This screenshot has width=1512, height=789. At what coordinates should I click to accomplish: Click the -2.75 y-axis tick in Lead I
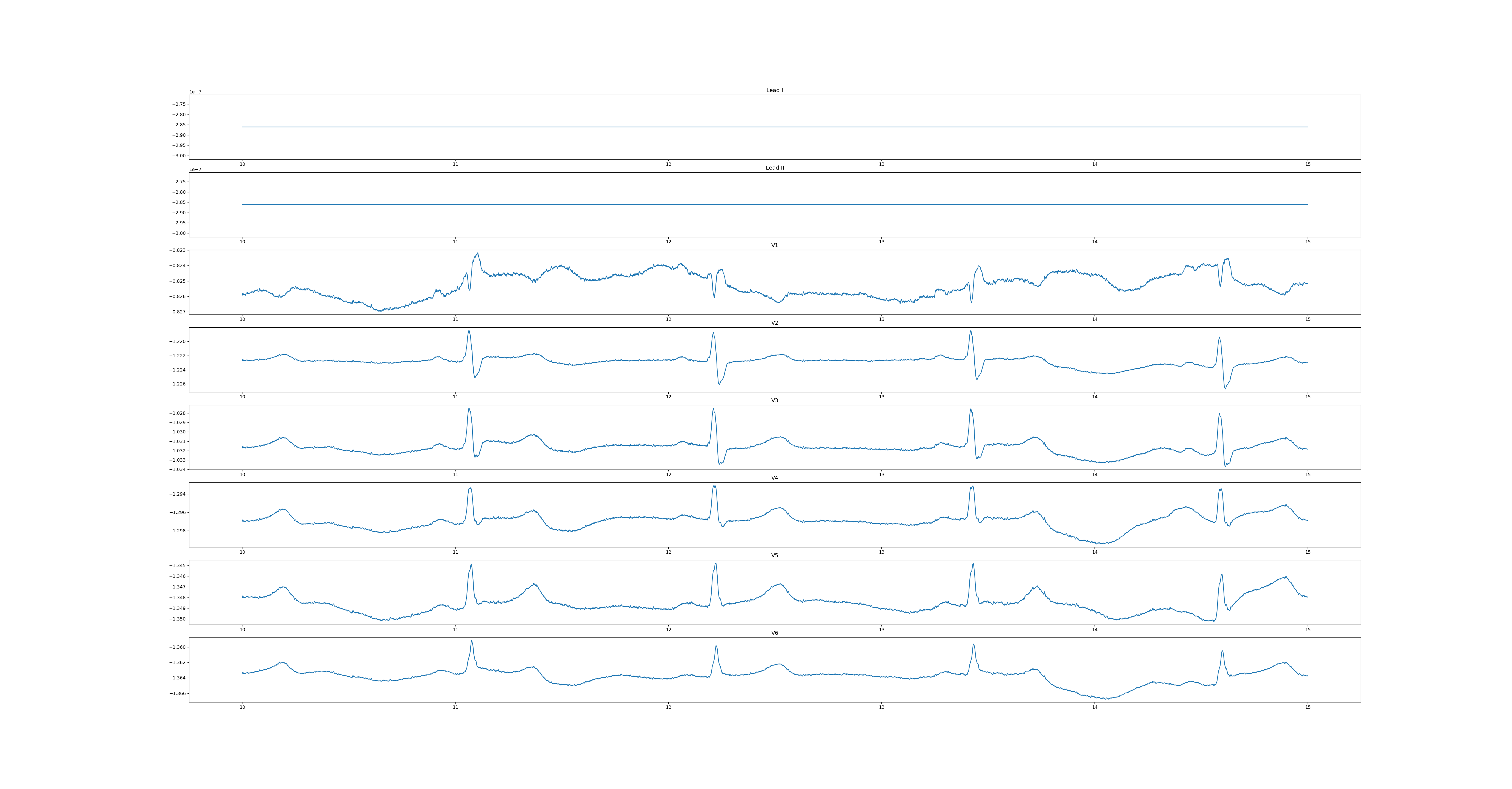178,104
